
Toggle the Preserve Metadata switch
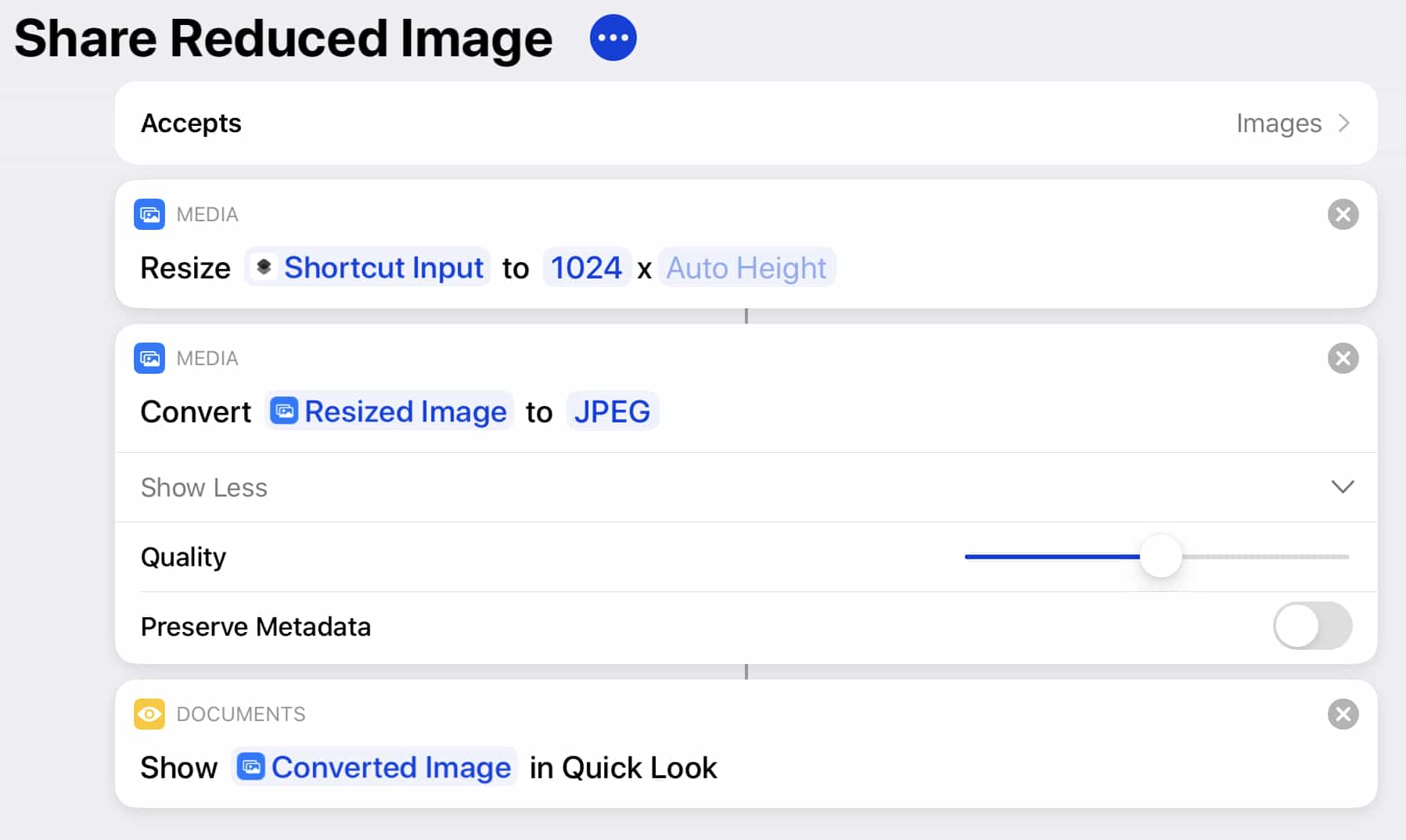pos(1312,626)
